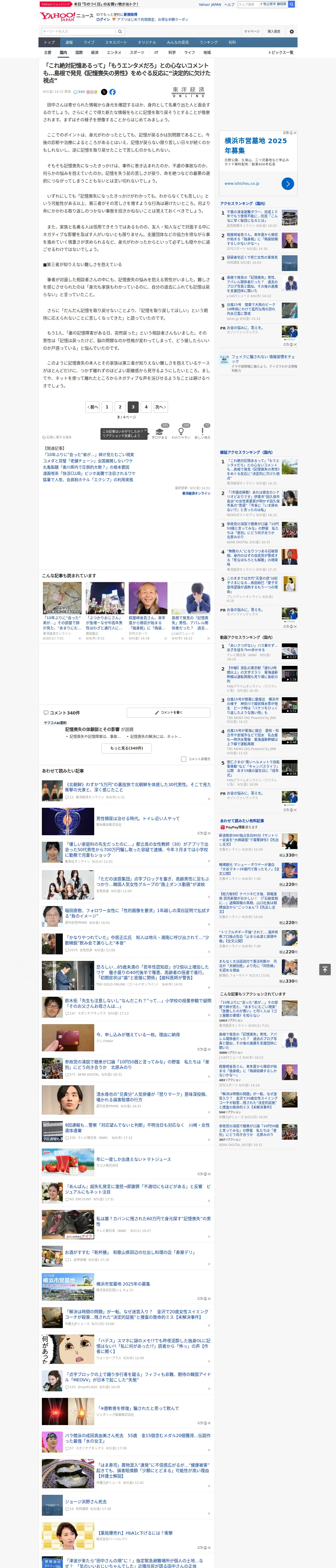The image size is (336, 1568).
Task: Open ジョージ浜野さん死去 article
Action: pyautogui.click(x=86, y=1502)
